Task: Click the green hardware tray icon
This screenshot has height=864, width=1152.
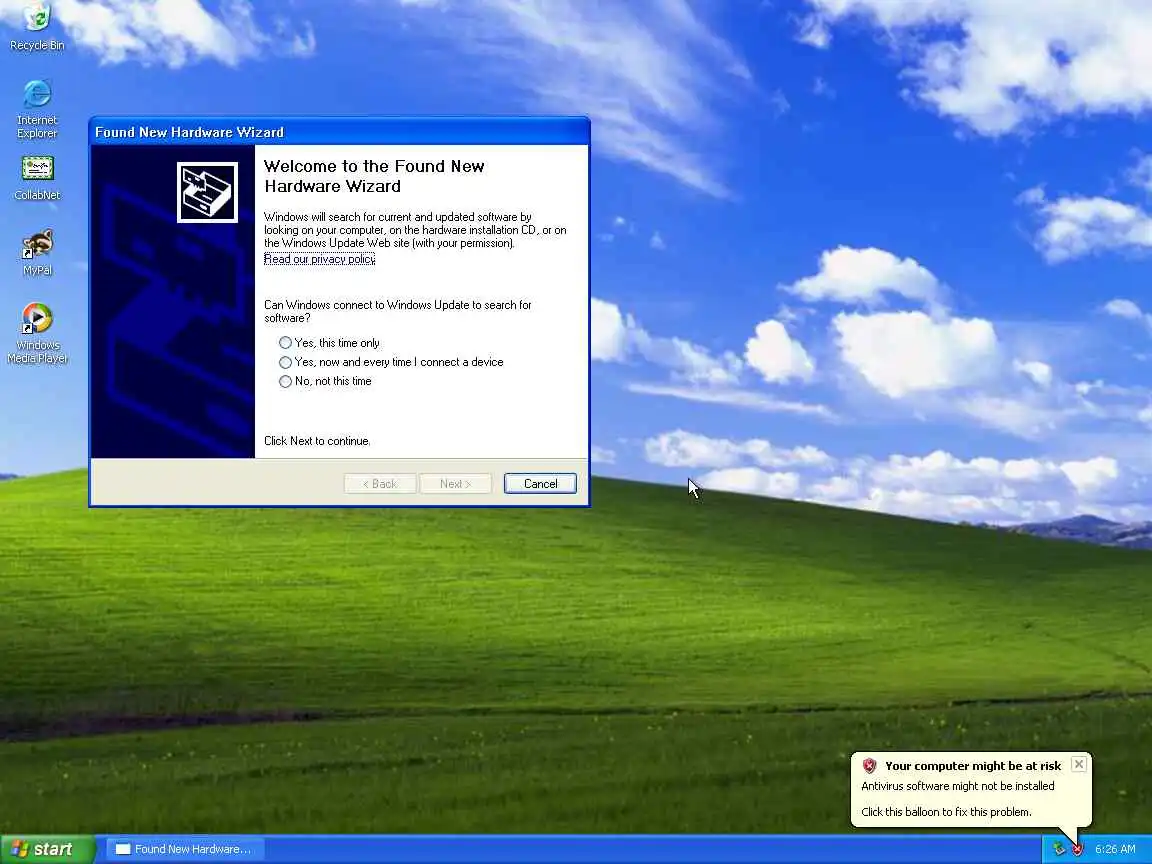Action: pyautogui.click(x=1059, y=849)
